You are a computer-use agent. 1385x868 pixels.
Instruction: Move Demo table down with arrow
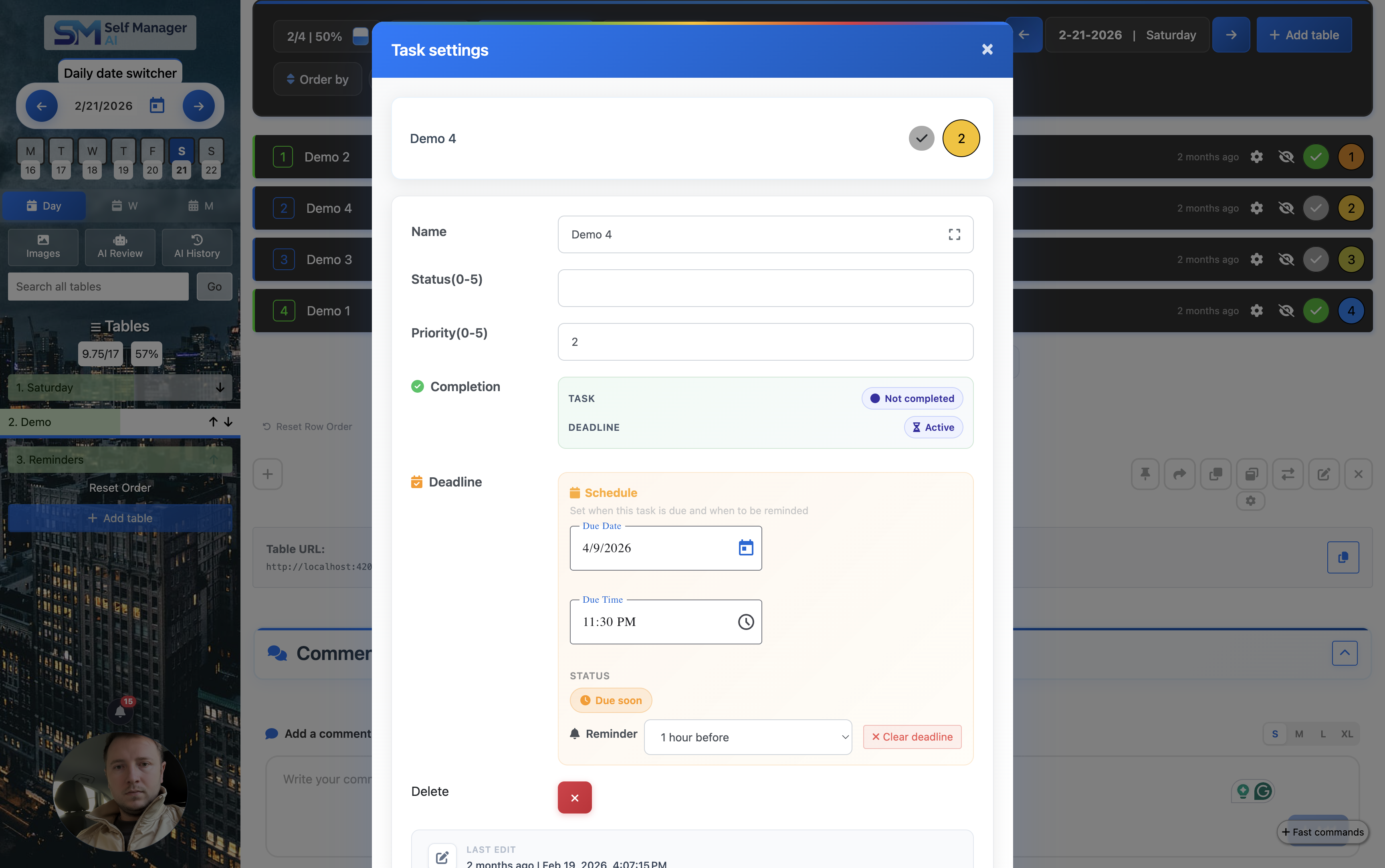tap(228, 422)
